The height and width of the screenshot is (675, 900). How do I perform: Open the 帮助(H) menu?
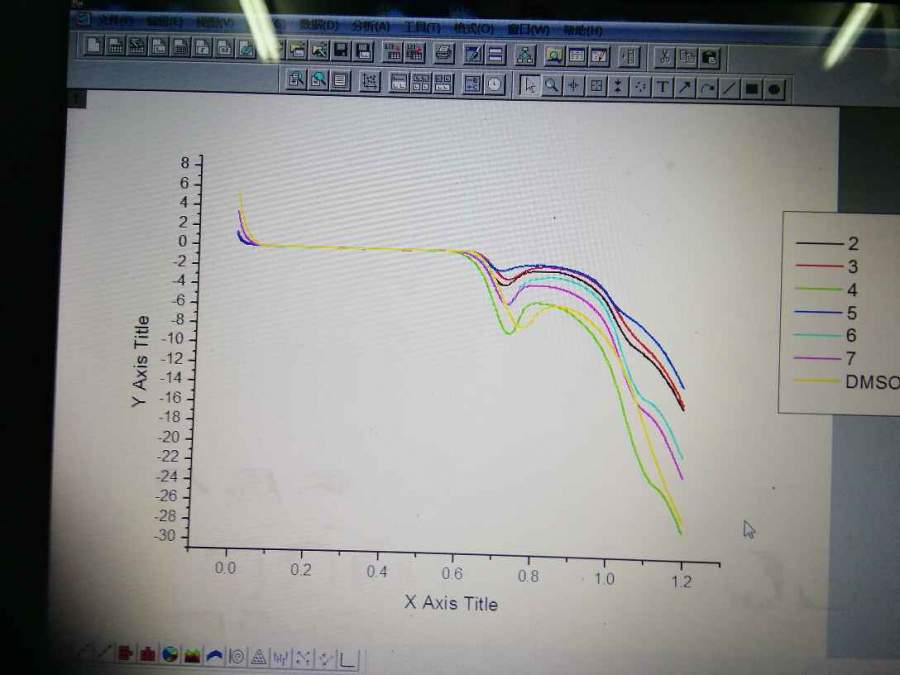pos(583,30)
